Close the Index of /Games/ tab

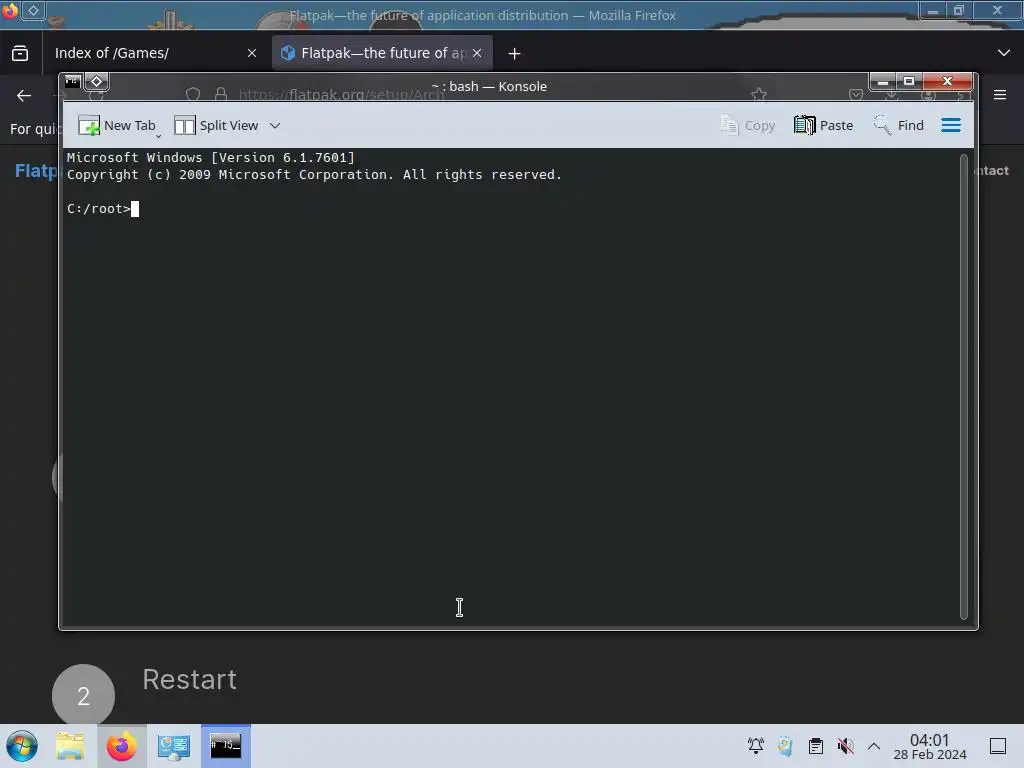(252, 53)
